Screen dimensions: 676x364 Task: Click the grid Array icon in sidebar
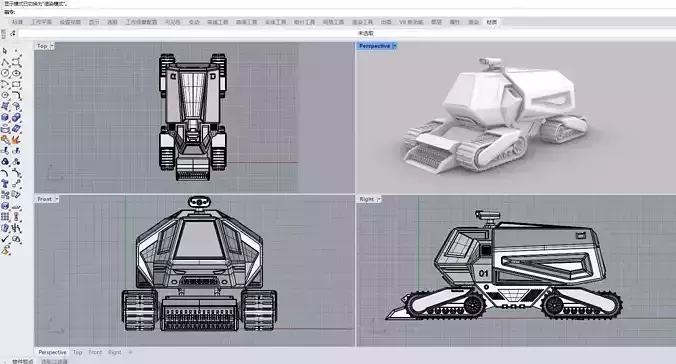click(x=5, y=217)
